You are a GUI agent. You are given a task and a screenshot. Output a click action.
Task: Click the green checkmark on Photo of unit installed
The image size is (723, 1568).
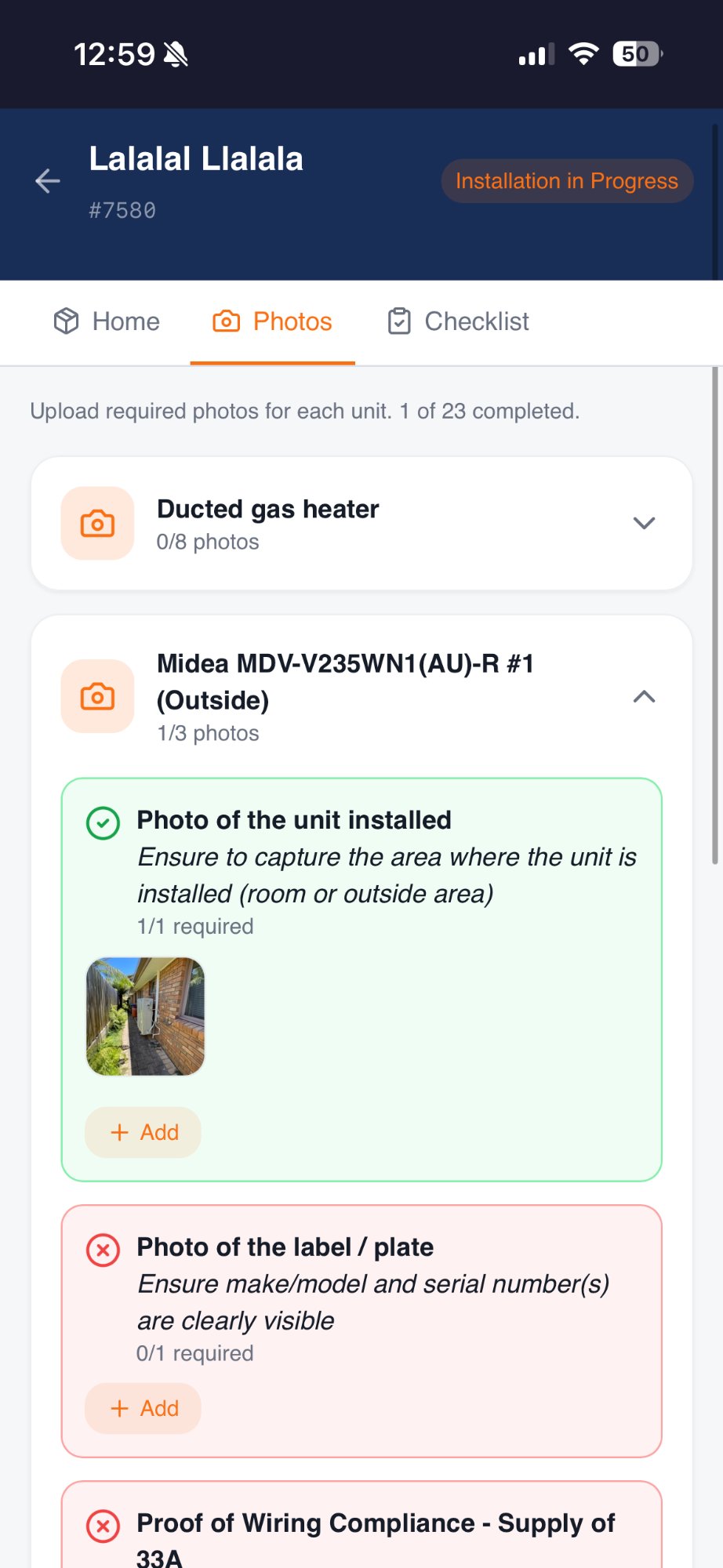point(102,823)
